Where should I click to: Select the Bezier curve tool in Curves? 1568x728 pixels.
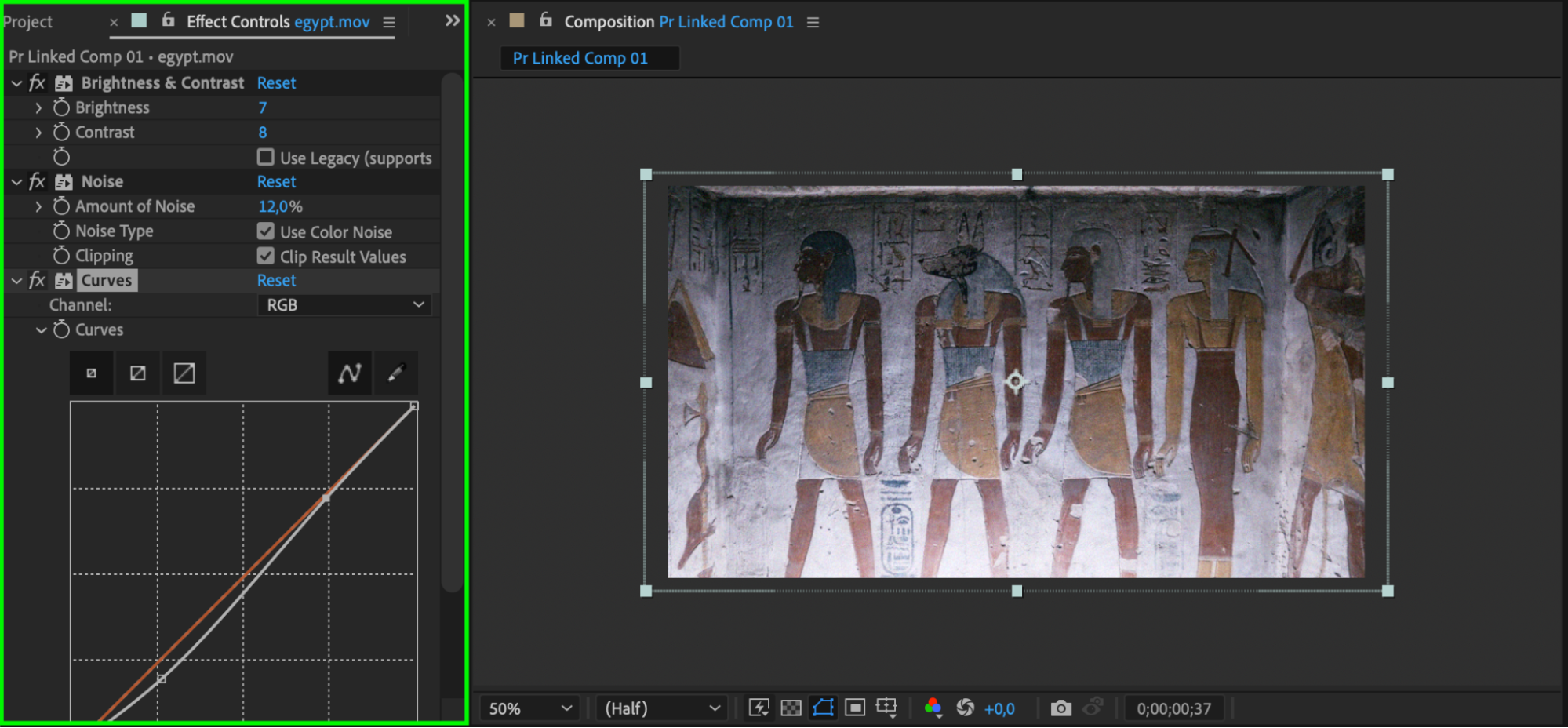pyautogui.click(x=349, y=373)
